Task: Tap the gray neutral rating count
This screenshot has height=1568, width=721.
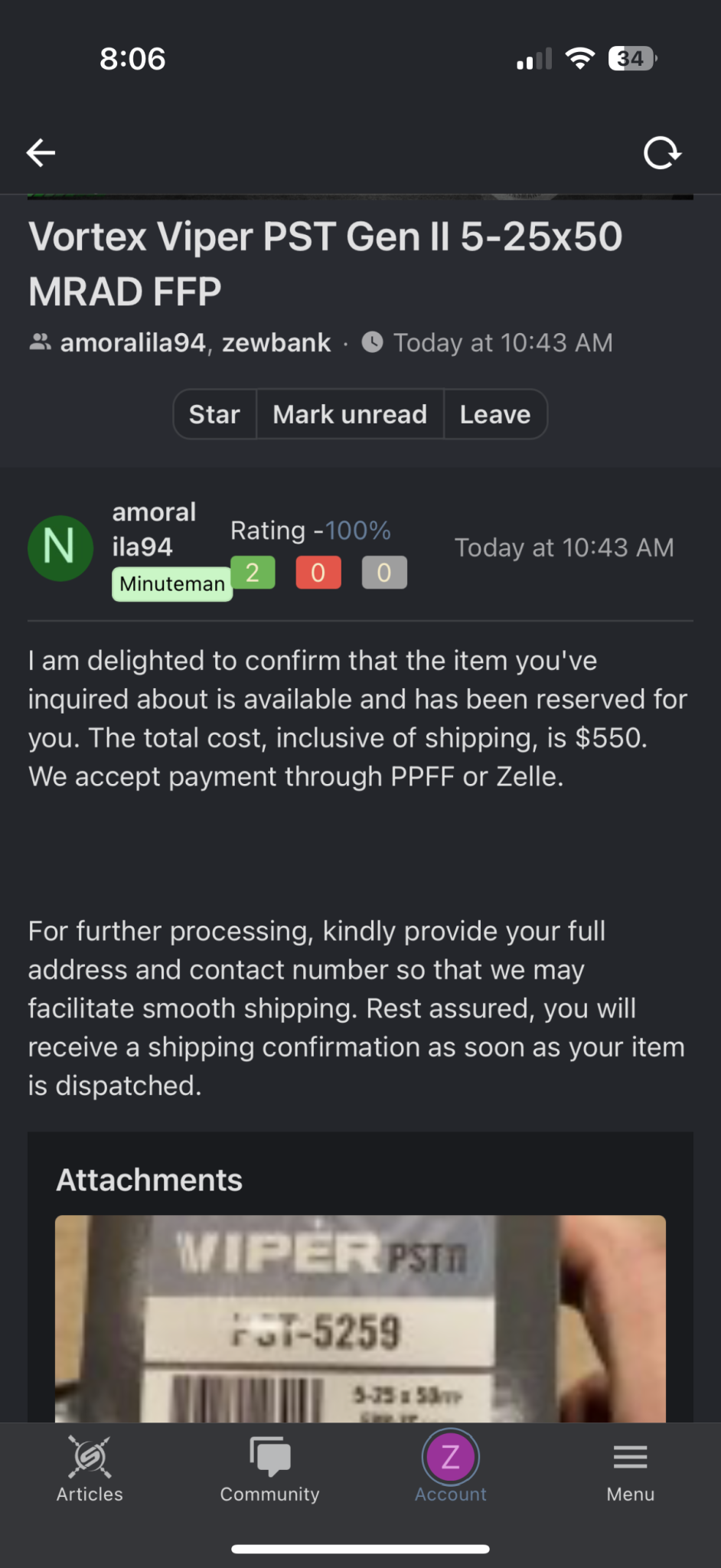Action: tap(384, 572)
